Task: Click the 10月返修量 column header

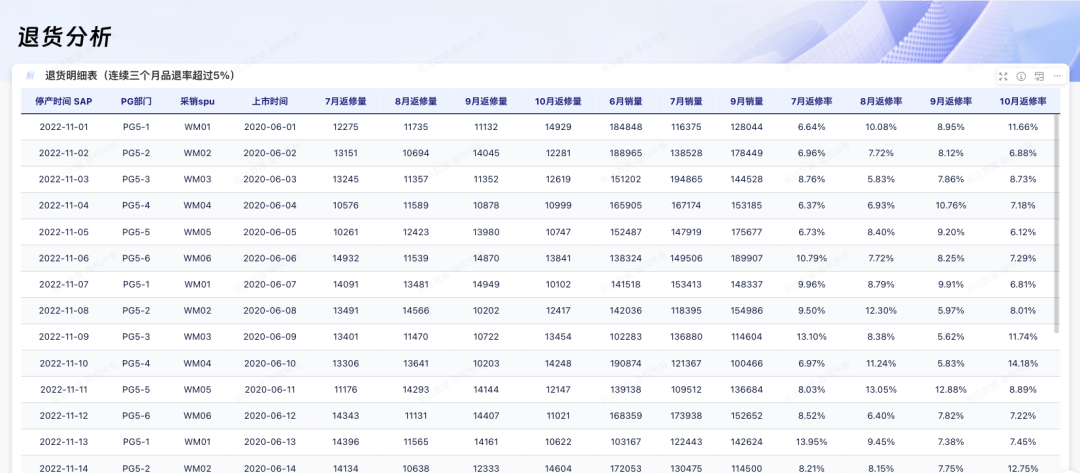Action: 559,101
